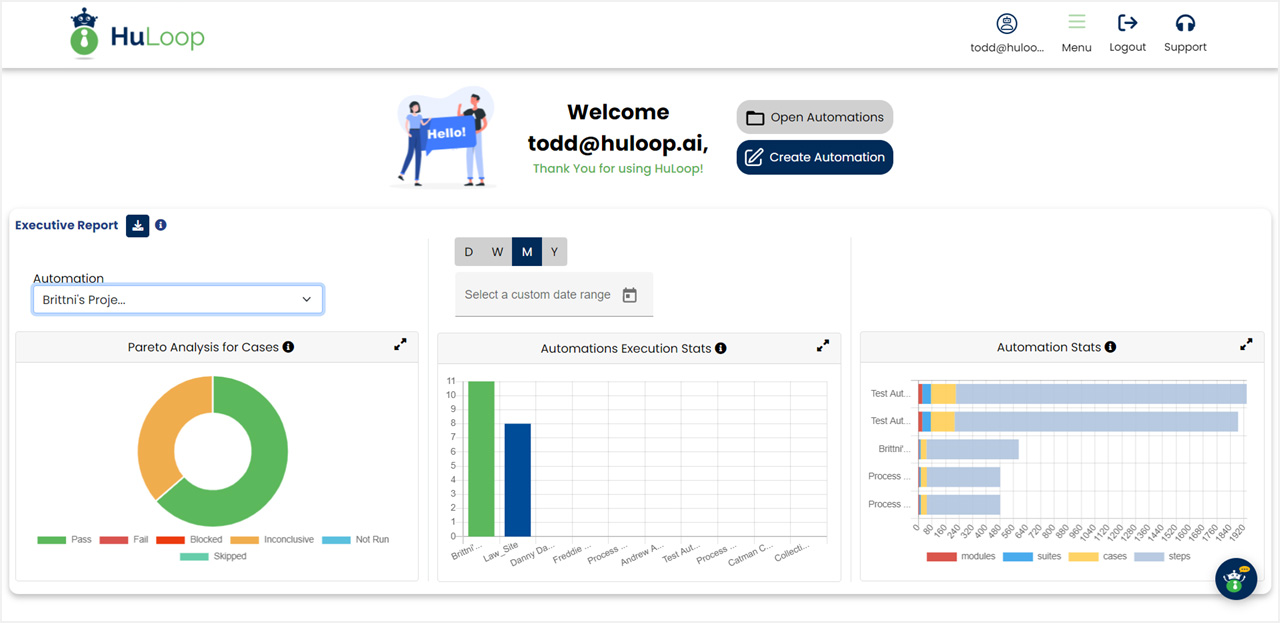Click the HuLoop logo
Image resolution: width=1280 pixels, height=623 pixels.
tap(137, 34)
